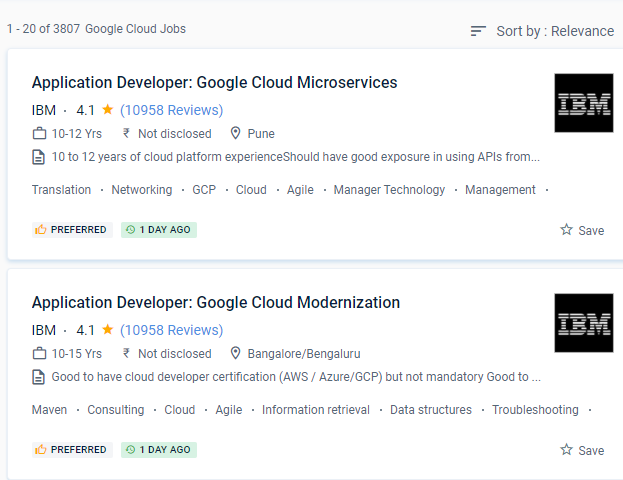Click the PREFERRED badge on Microservices job

pos(70,229)
